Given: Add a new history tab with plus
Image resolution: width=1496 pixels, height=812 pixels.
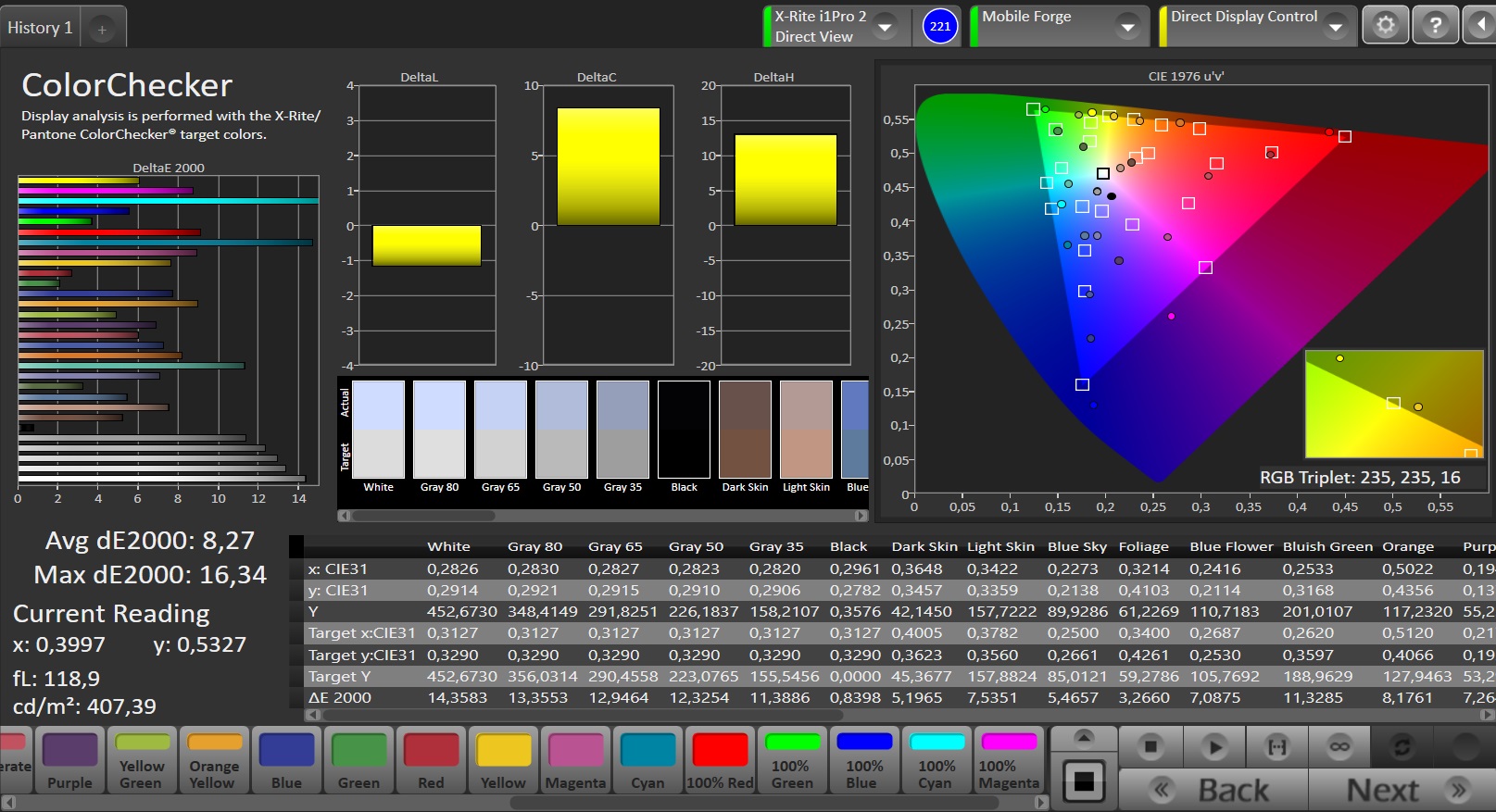Looking at the screenshot, I should click(x=102, y=30).
